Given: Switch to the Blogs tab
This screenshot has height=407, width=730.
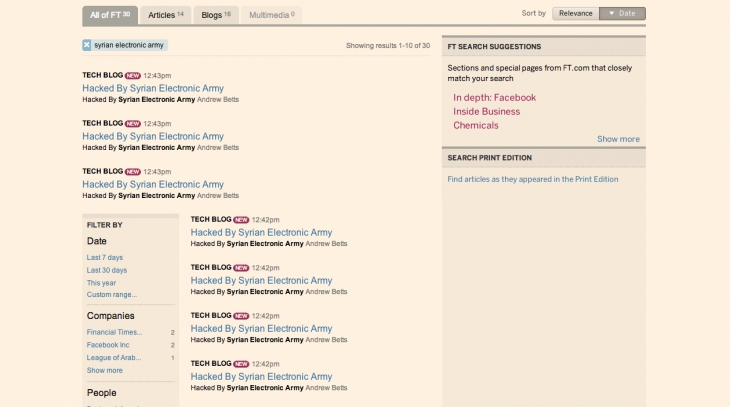Looking at the screenshot, I should click(x=215, y=15).
